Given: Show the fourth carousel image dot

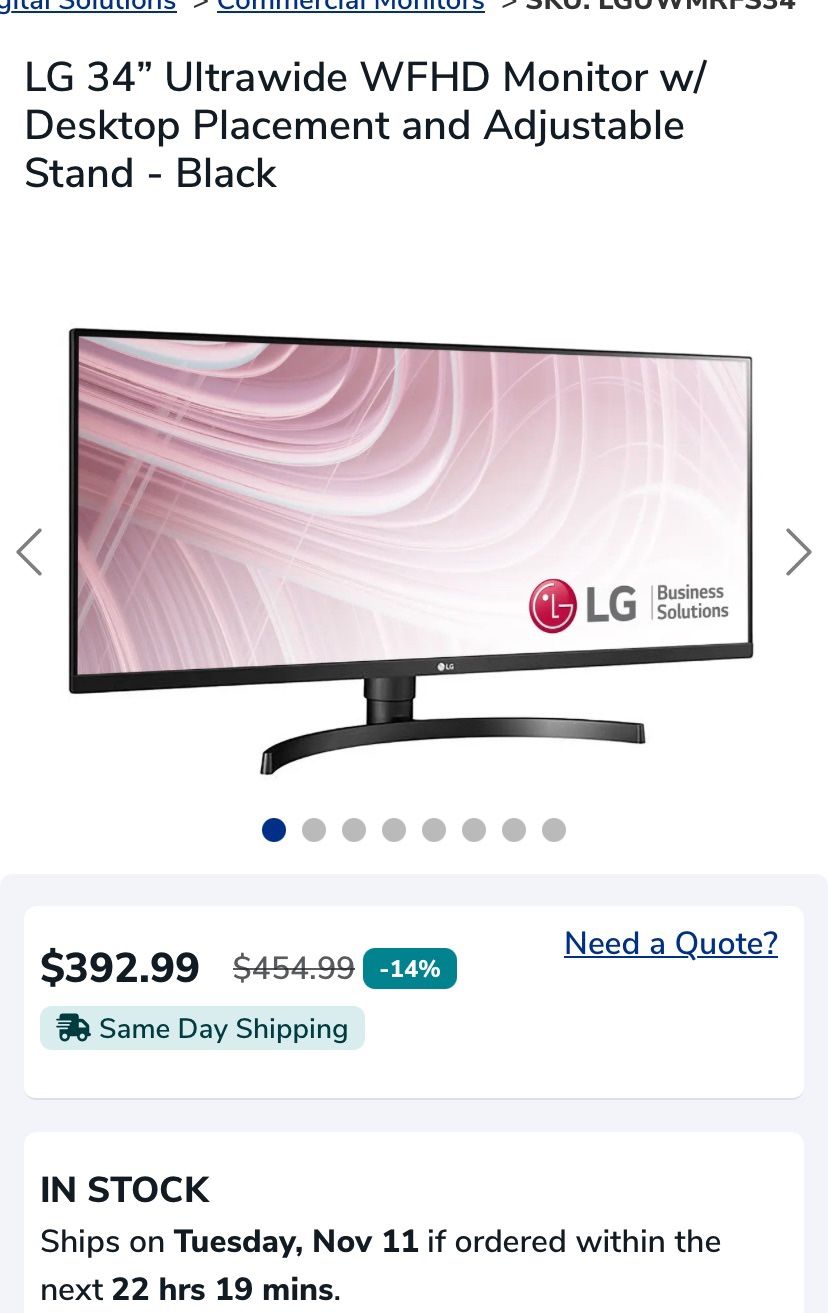Looking at the screenshot, I should click(394, 830).
